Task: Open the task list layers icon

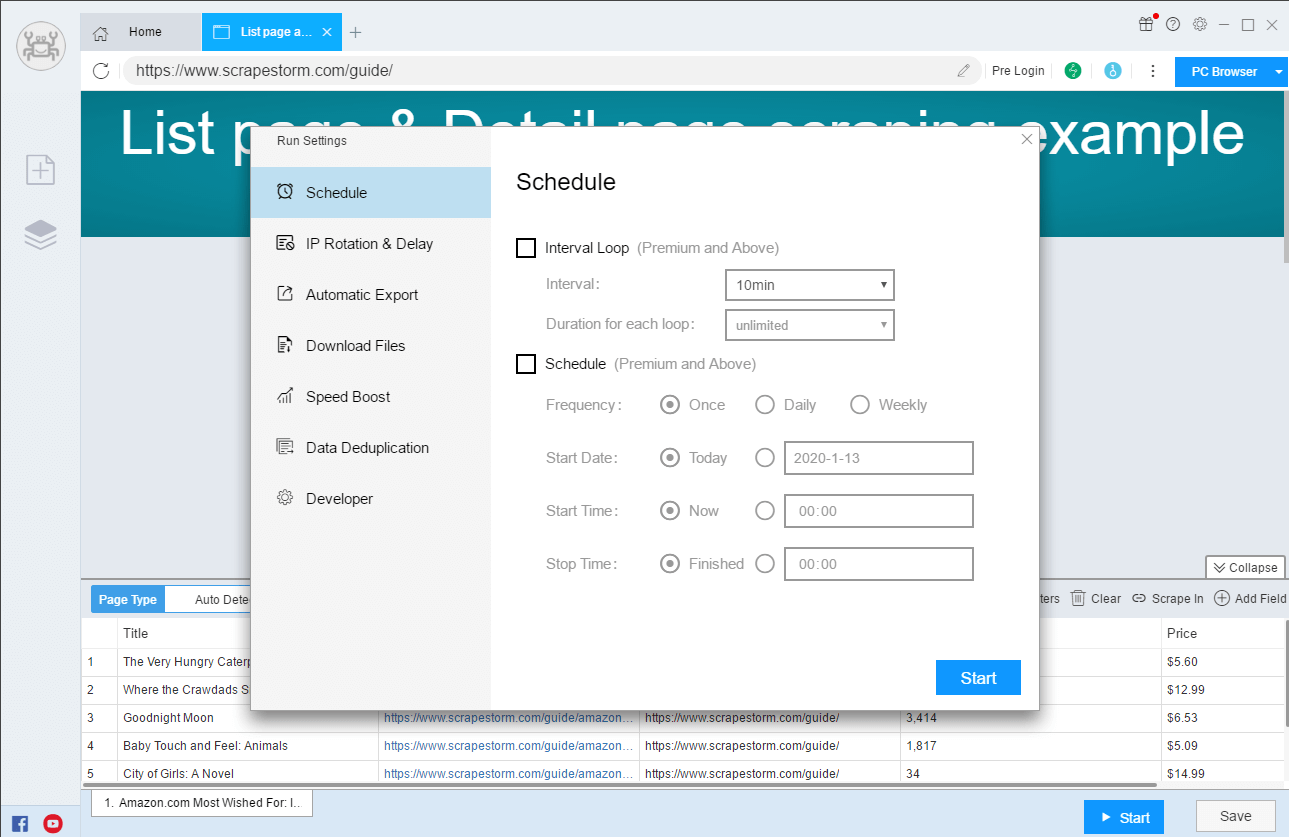Action: [x=40, y=235]
